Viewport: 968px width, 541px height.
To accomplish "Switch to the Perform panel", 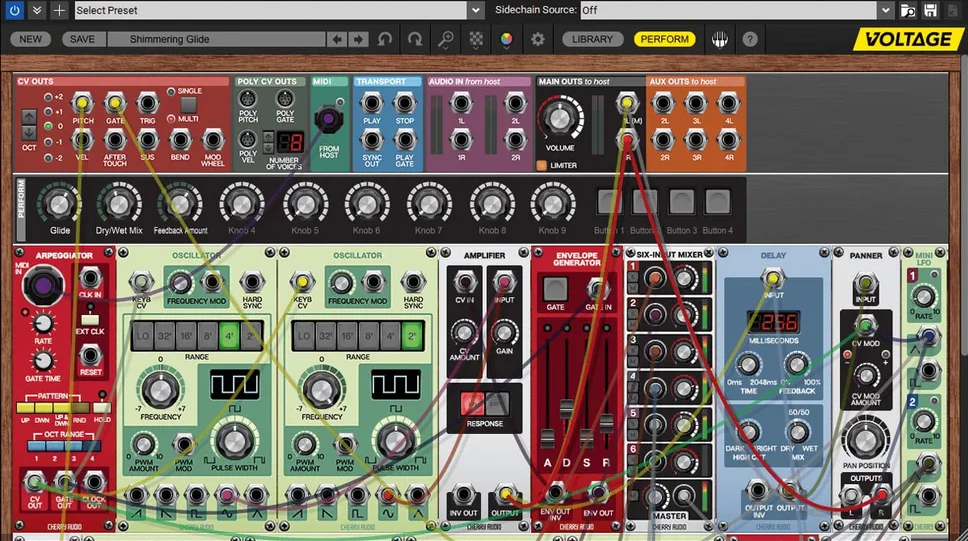I will pyautogui.click(x=665, y=39).
